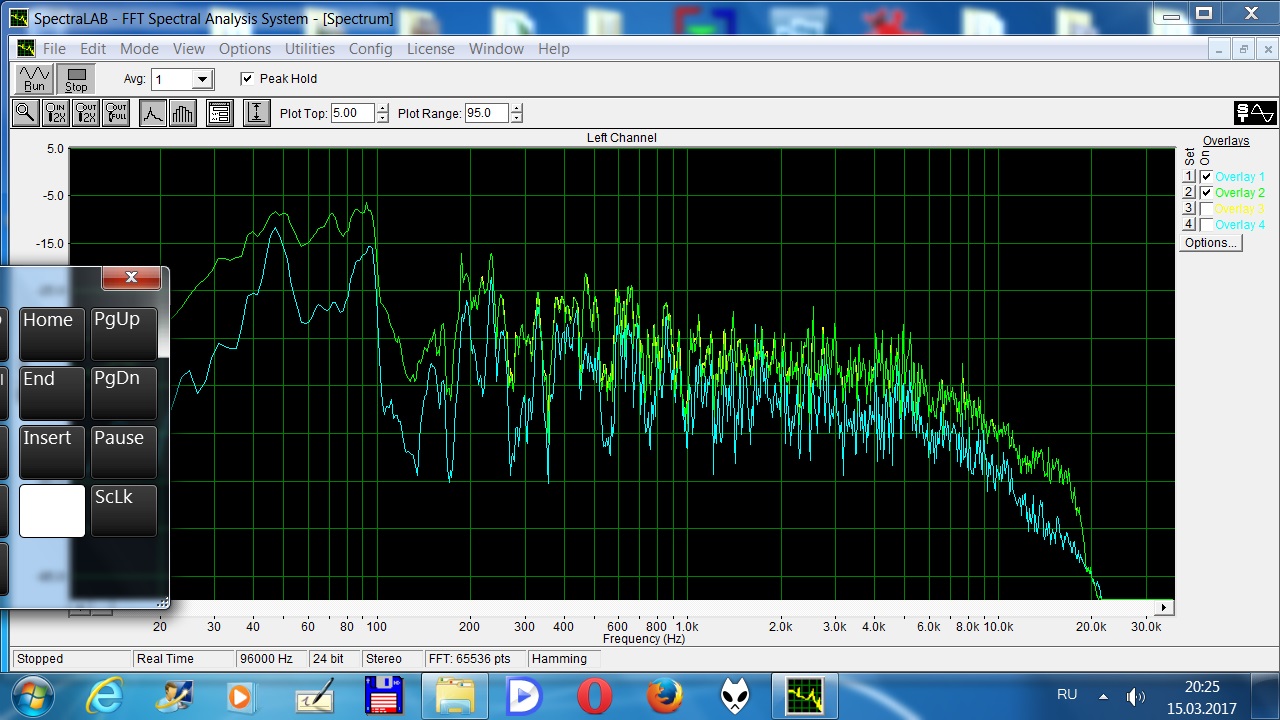This screenshot has height=720, width=1280.
Task: Open the Config menu
Action: click(370, 49)
